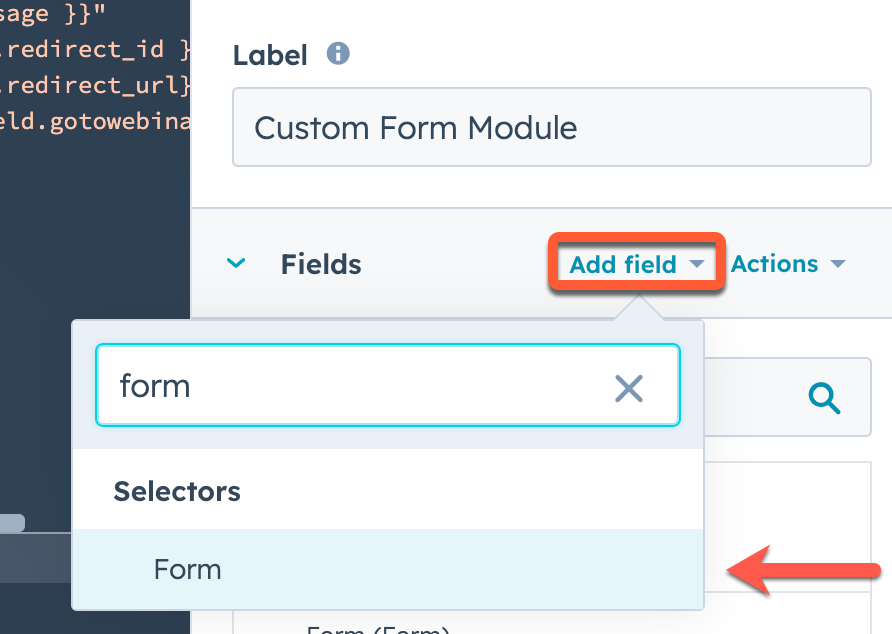The width and height of the screenshot is (892, 634).
Task: Open the Add field dropdown
Action: tap(637, 264)
